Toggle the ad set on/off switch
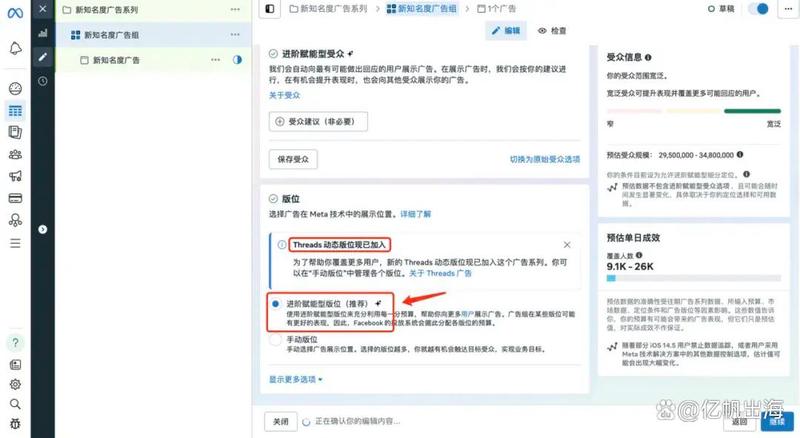 click(x=760, y=8)
